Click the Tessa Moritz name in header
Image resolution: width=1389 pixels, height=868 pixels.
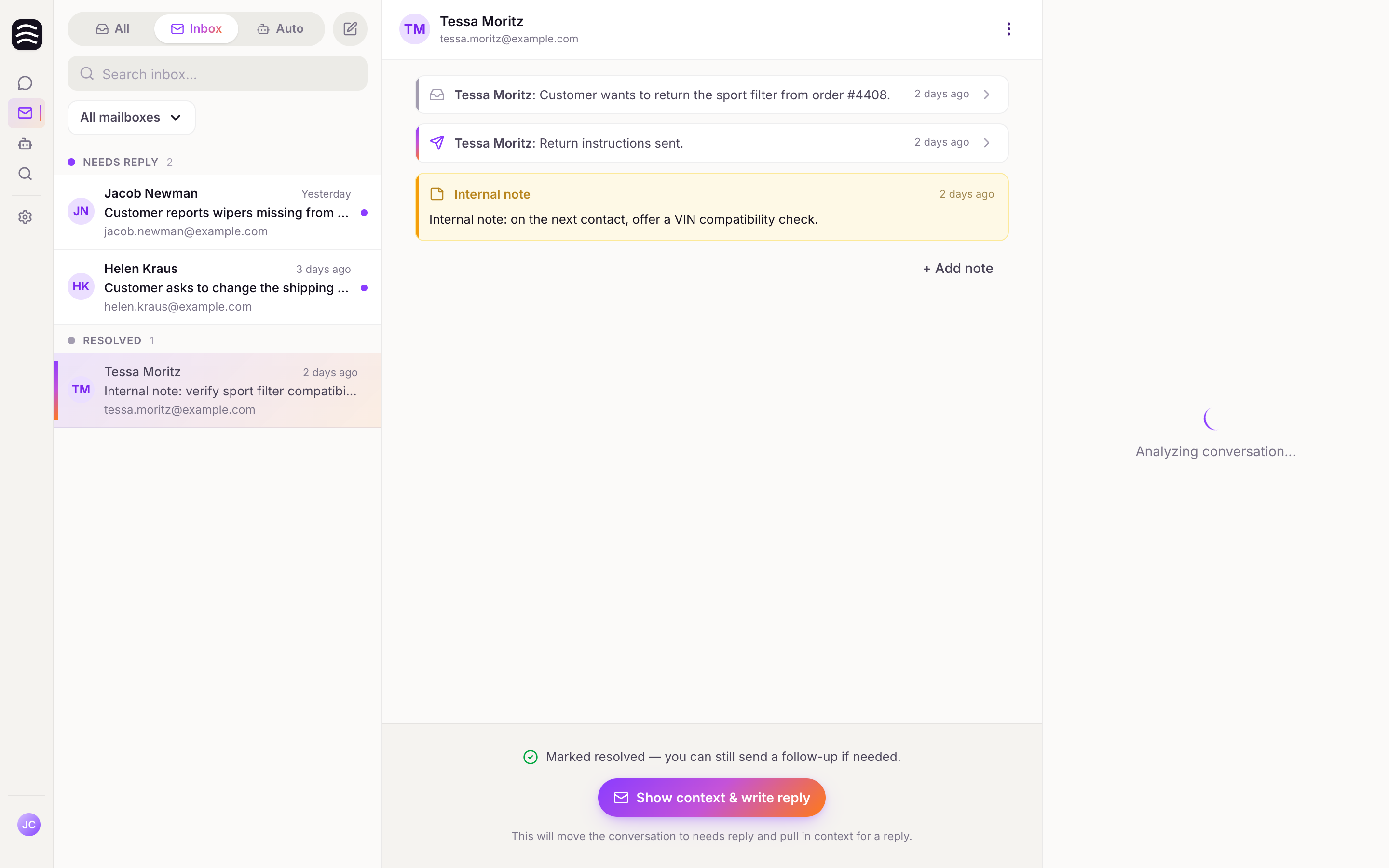coord(481,21)
